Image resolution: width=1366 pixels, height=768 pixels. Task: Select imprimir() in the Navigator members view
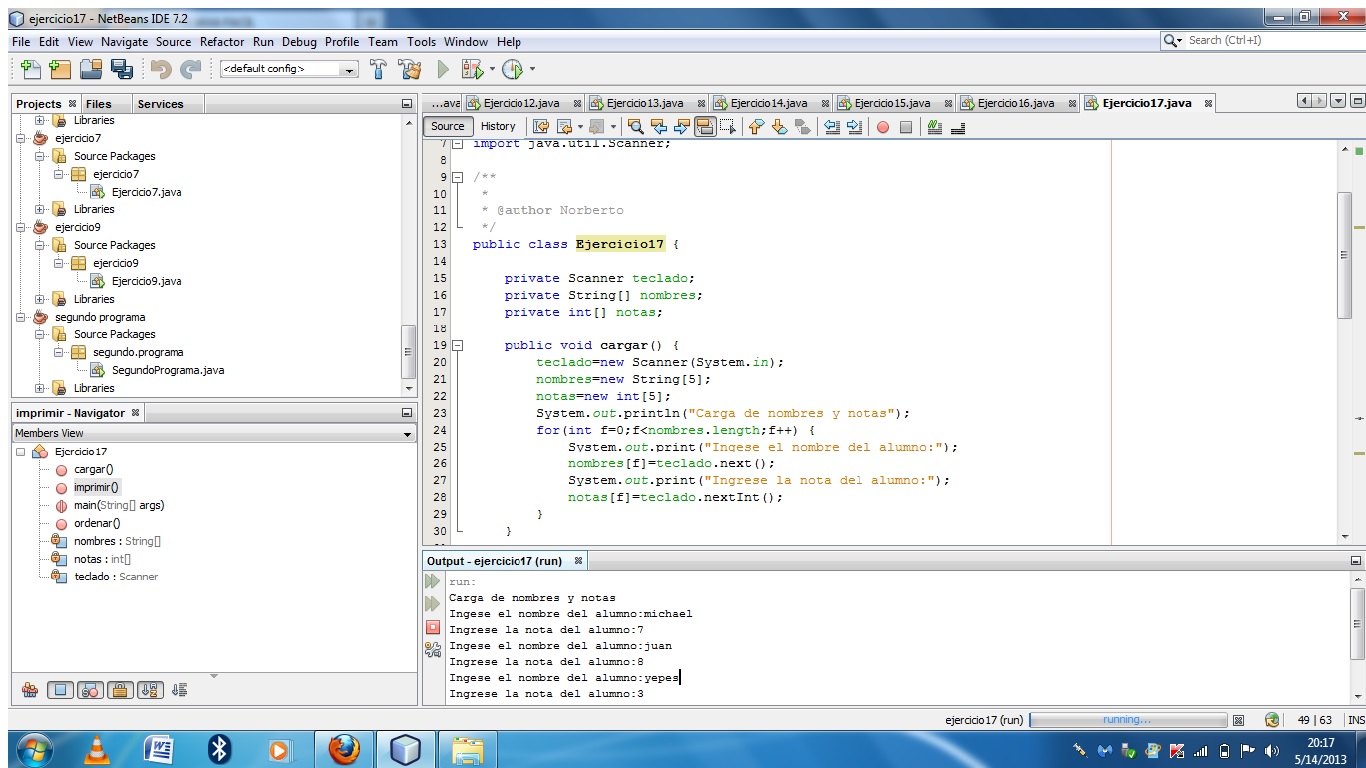click(95, 487)
